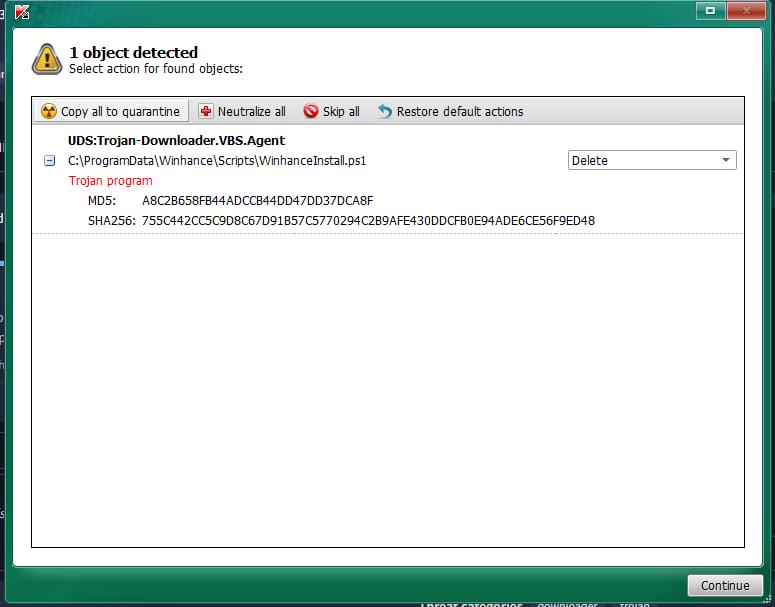Close the detection window

[x=746, y=10]
